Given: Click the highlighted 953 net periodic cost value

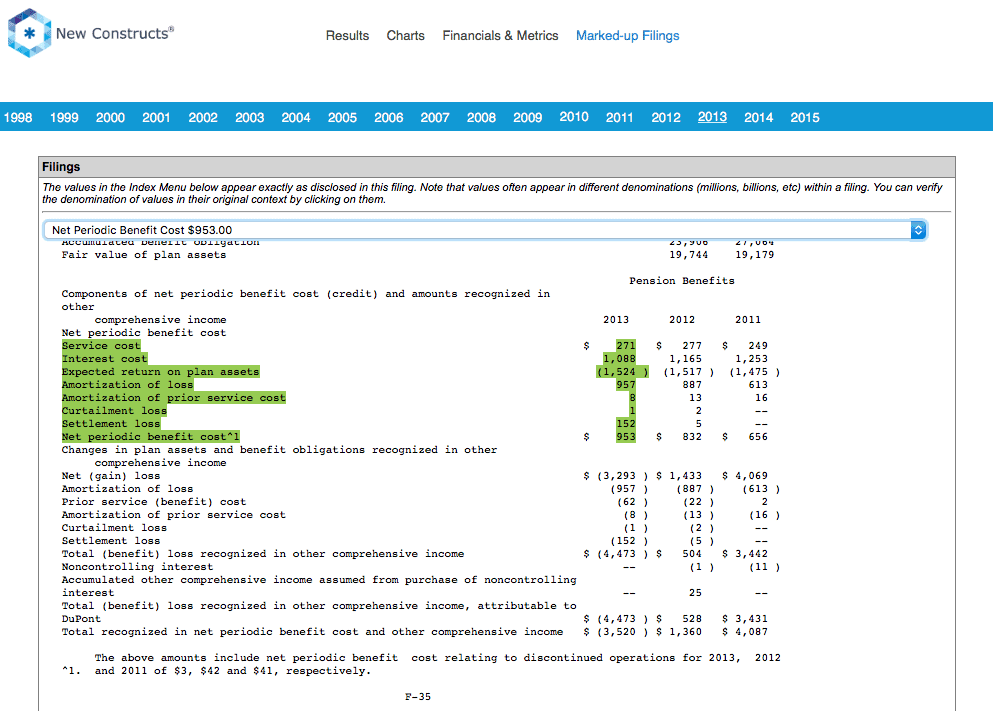Looking at the screenshot, I should [626, 437].
